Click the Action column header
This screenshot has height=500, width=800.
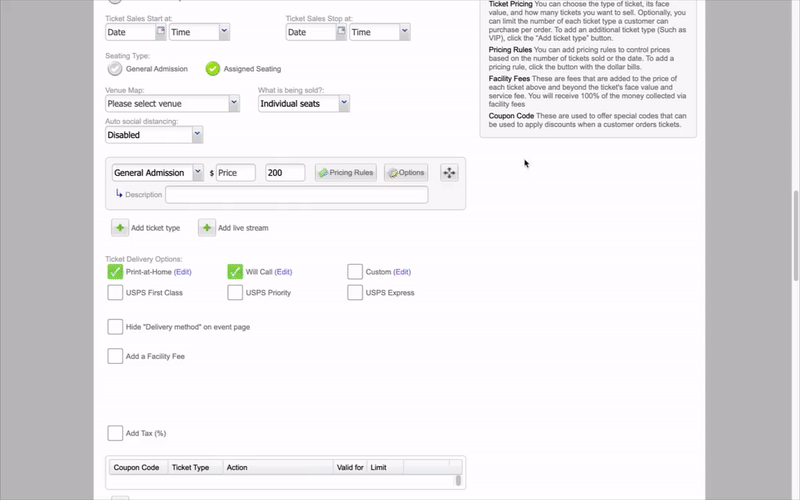tap(278, 467)
